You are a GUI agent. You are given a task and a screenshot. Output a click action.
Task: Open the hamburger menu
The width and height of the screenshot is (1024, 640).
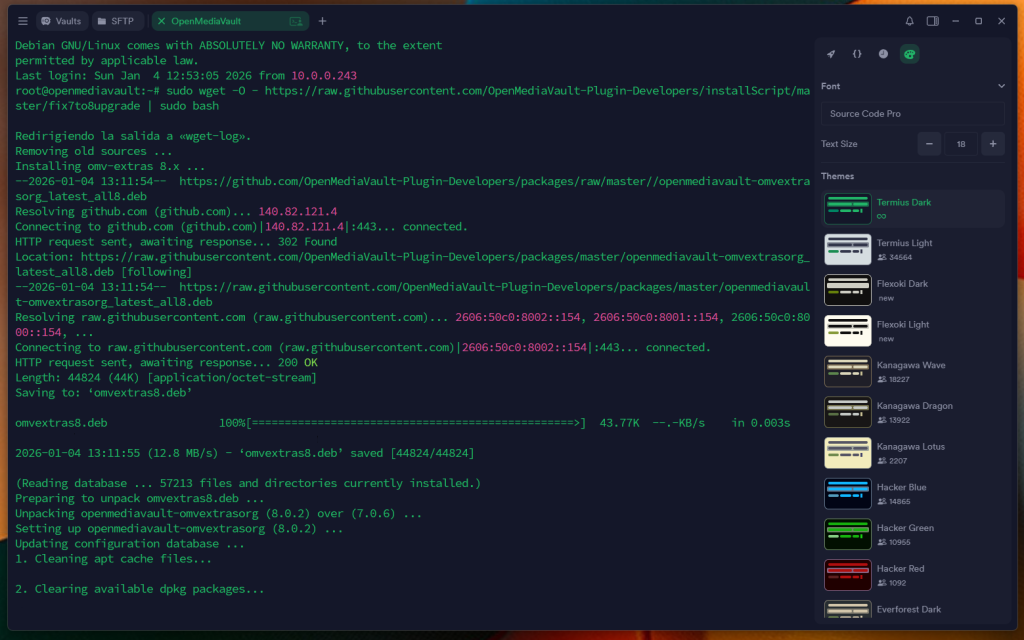click(x=22, y=21)
